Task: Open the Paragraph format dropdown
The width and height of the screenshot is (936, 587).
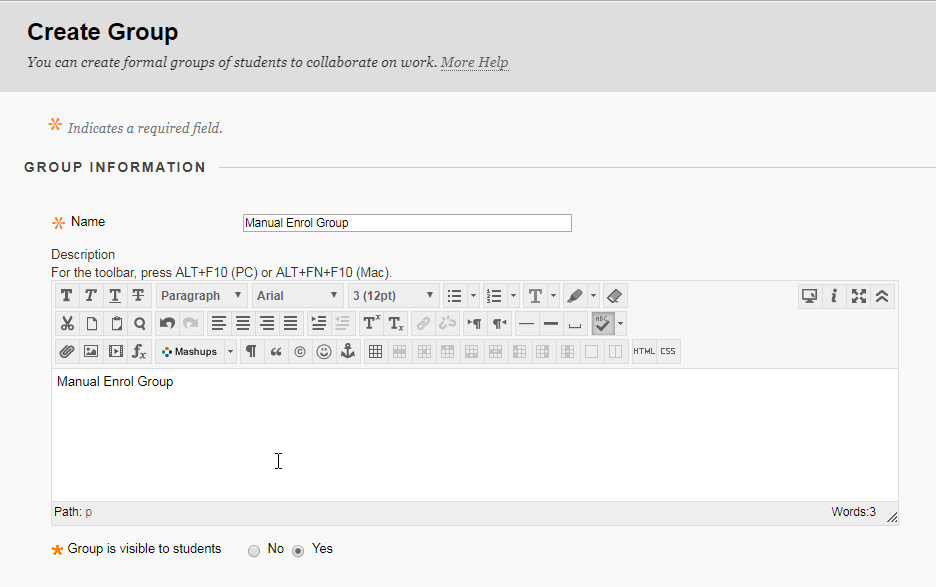Action: pyautogui.click(x=201, y=296)
